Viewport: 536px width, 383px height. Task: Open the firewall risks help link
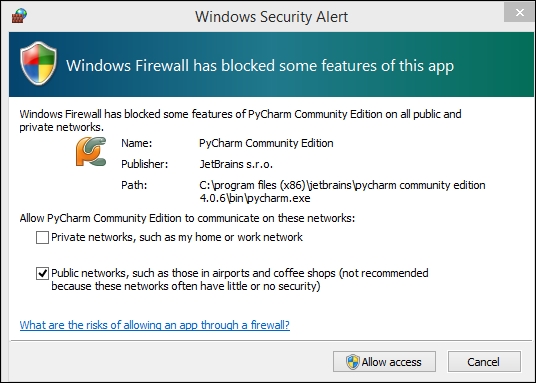(155, 325)
